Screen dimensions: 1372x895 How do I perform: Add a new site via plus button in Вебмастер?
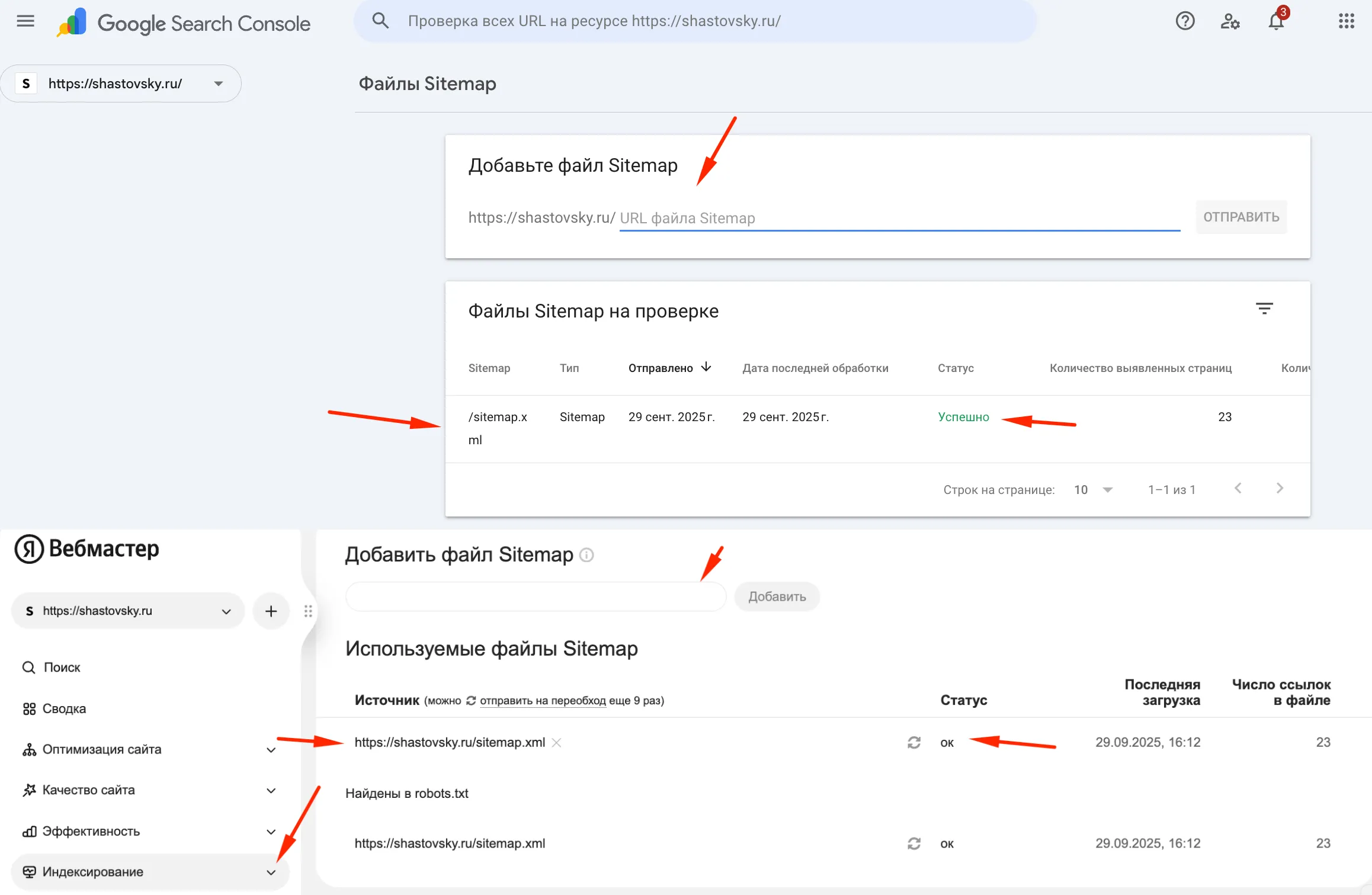point(271,611)
